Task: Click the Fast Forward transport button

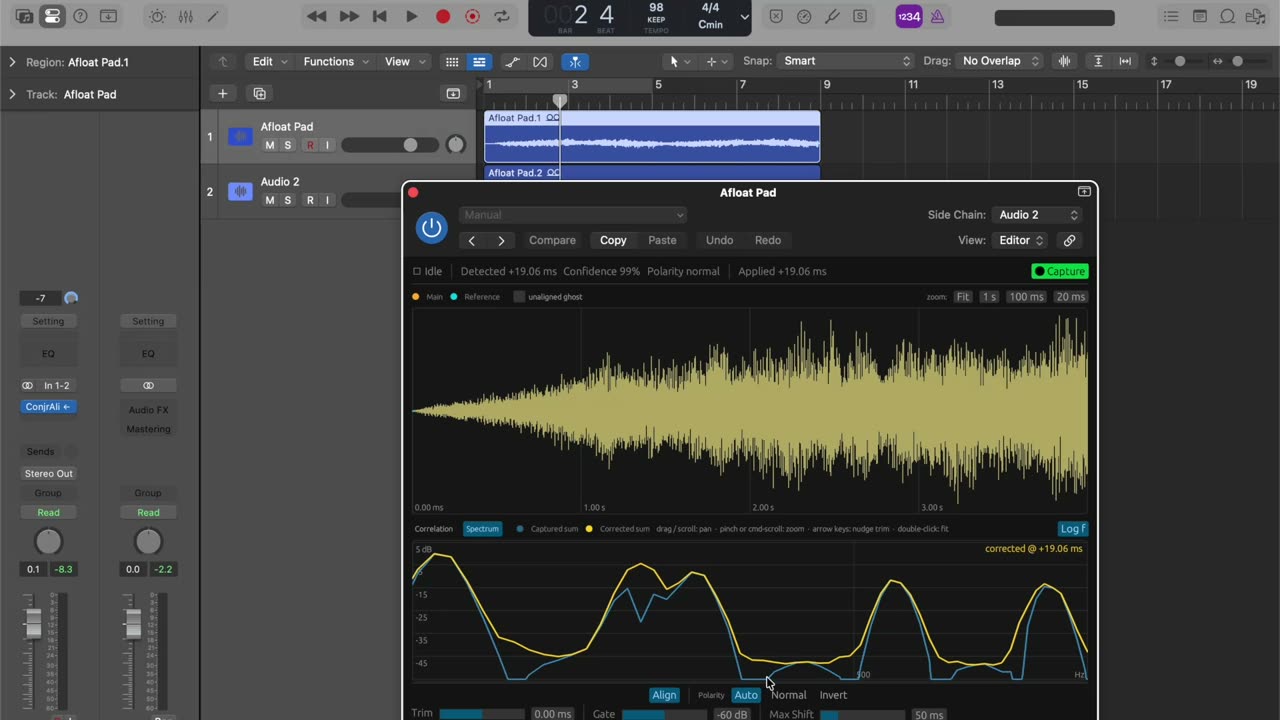Action: click(349, 16)
